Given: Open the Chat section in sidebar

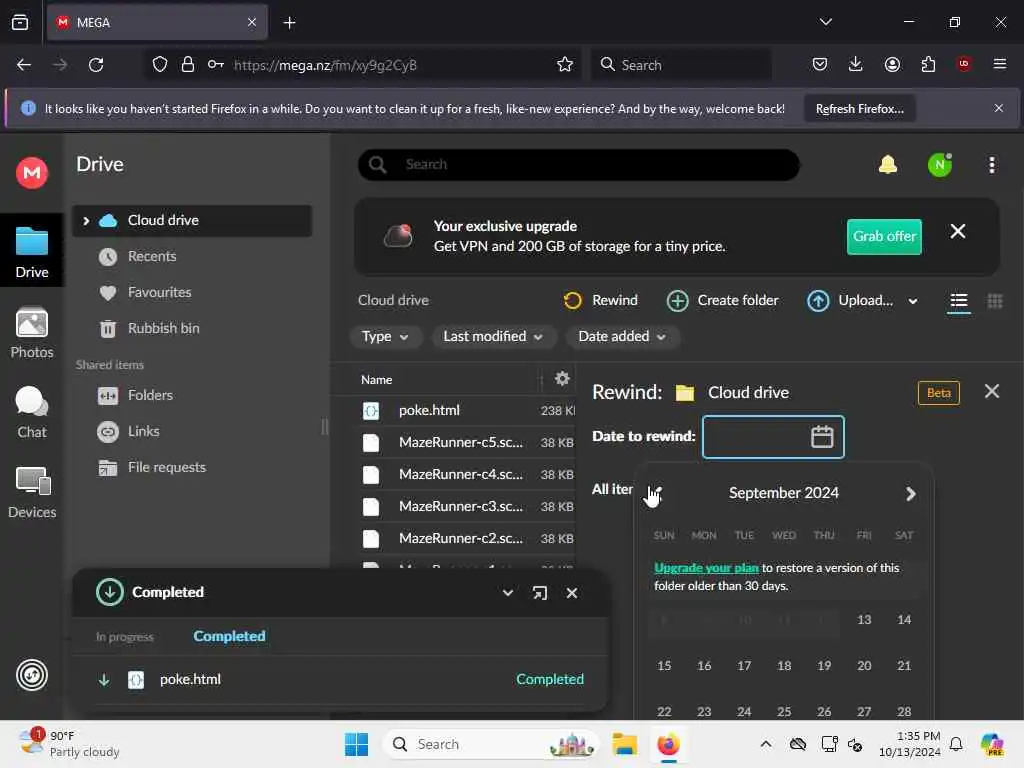Looking at the screenshot, I should (x=31, y=413).
